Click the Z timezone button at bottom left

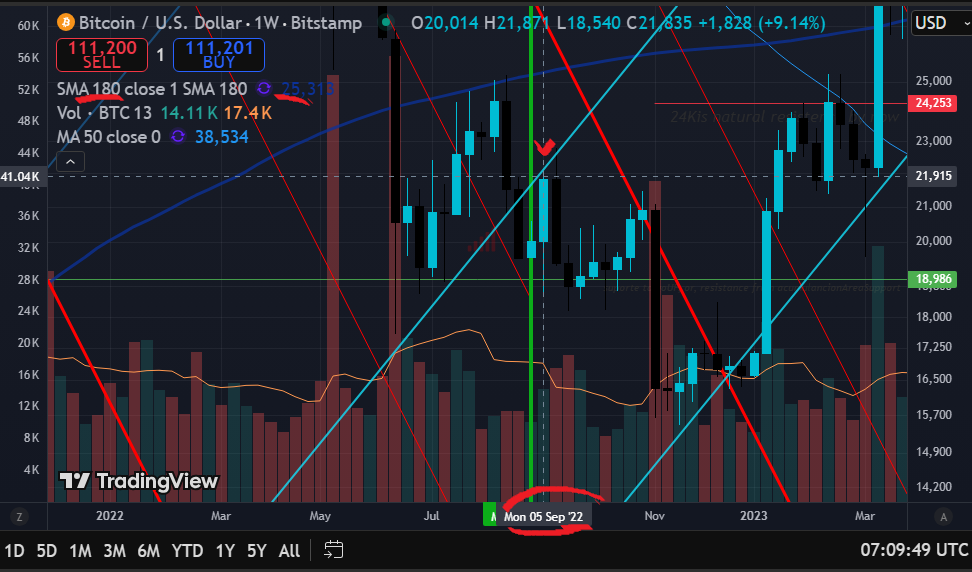pyautogui.click(x=19, y=516)
